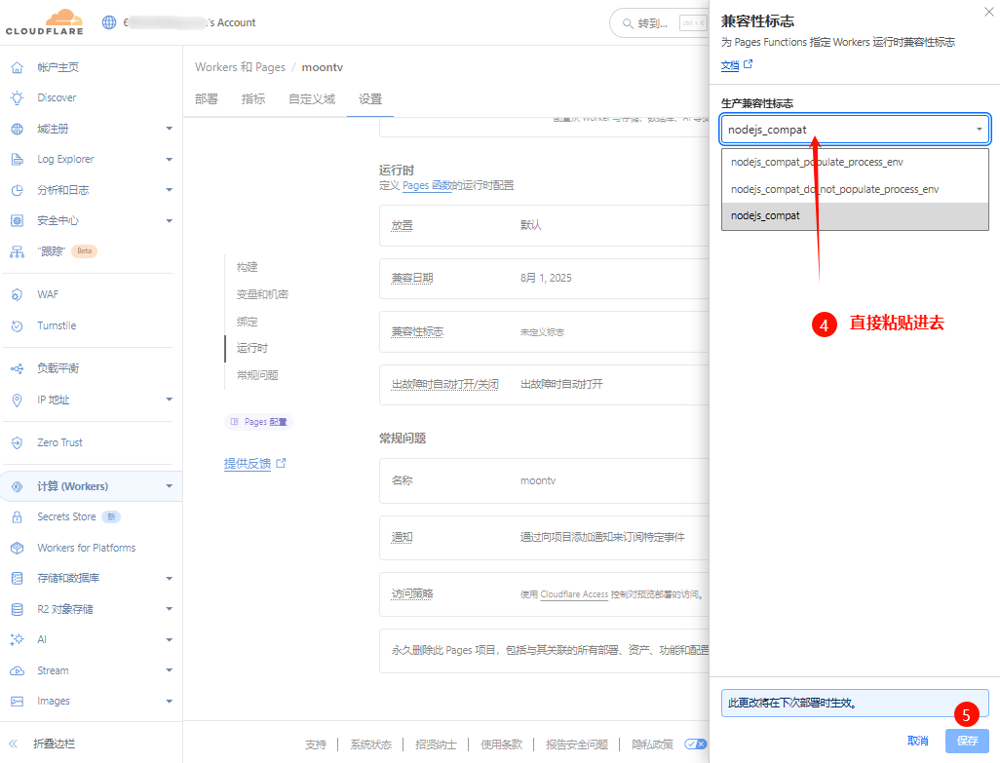Collapse the sidebar using double-chevron icon
This screenshot has height=763, width=1000.
(x=14, y=744)
